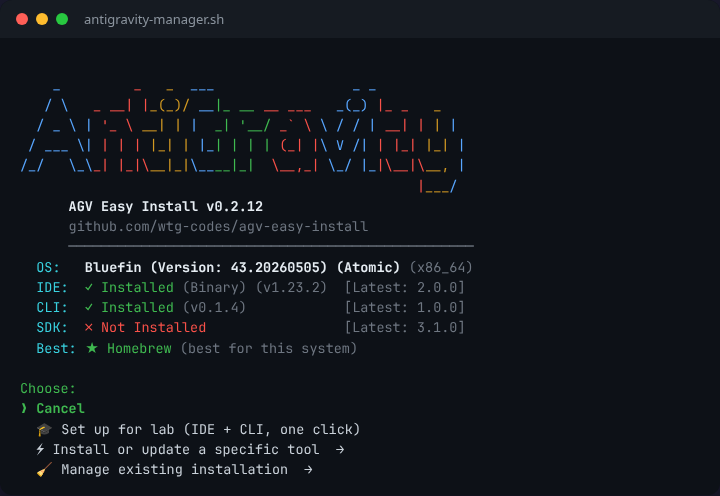Click the red Not Installed status
Screen dimensions: 720x496
click(153, 327)
